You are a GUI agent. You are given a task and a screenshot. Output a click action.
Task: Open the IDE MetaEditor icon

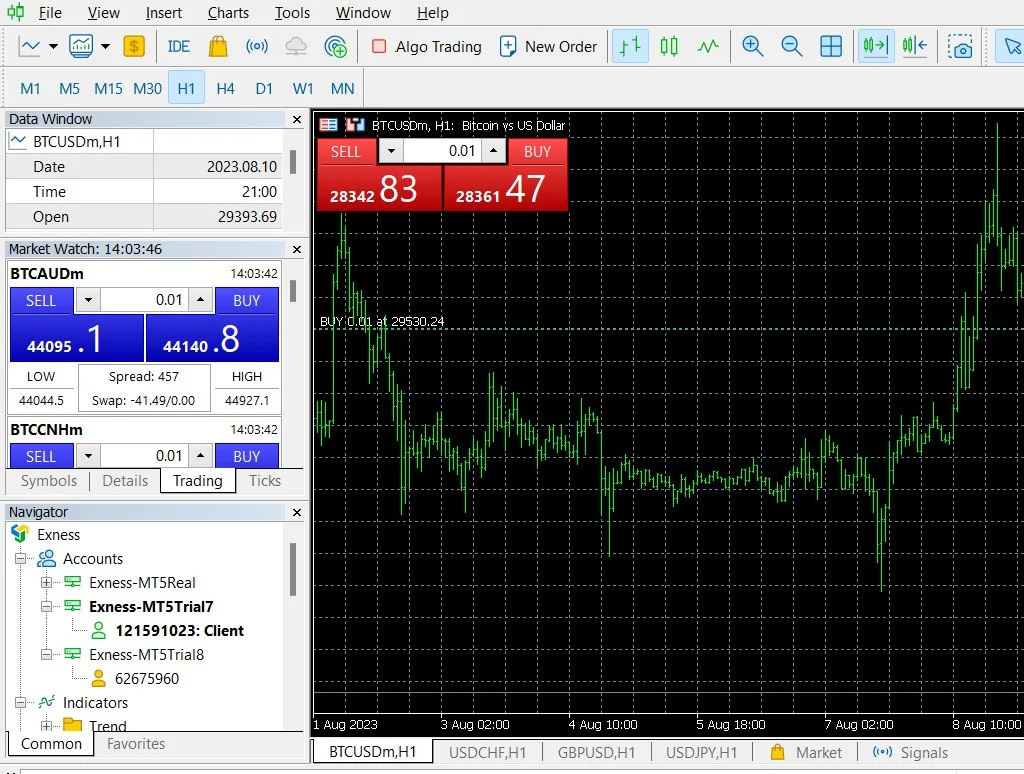pos(179,46)
